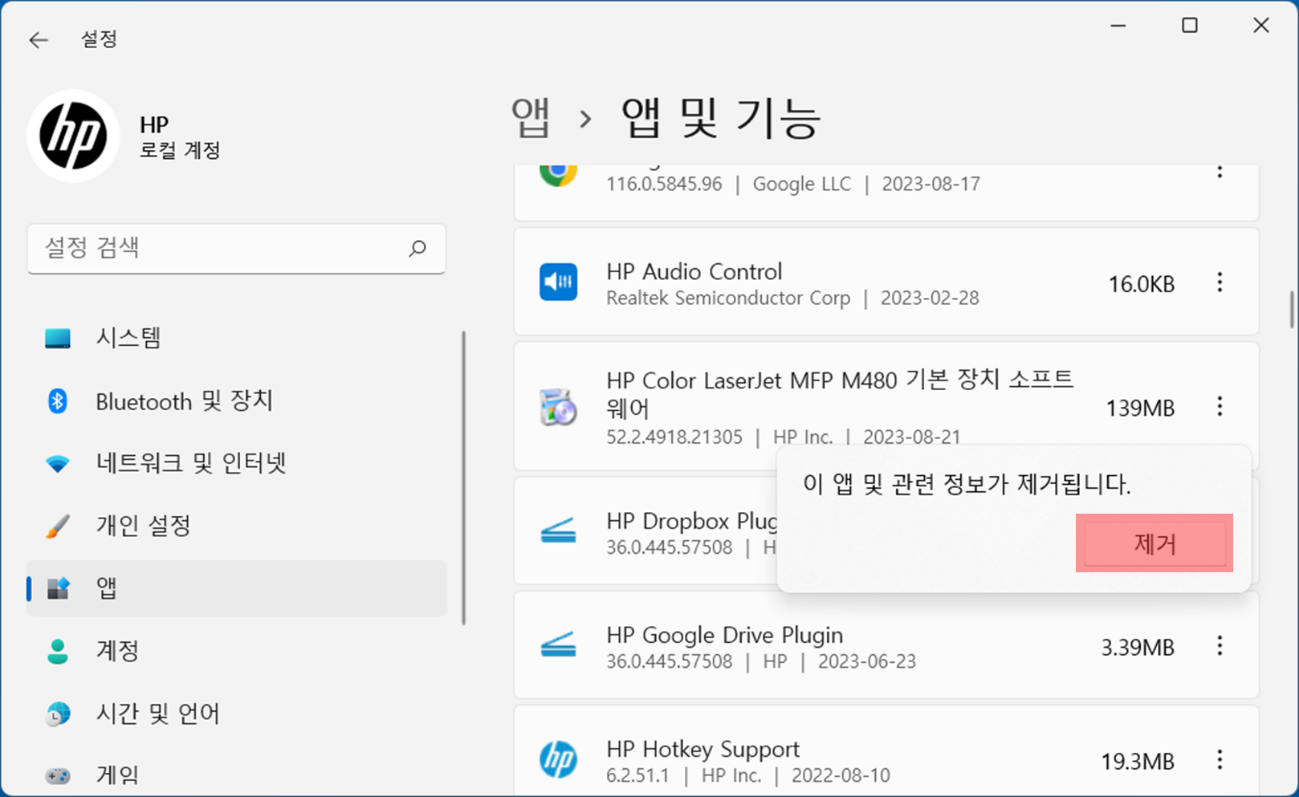Open 게임 settings
The height and width of the screenshot is (797, 1299).
236,775
